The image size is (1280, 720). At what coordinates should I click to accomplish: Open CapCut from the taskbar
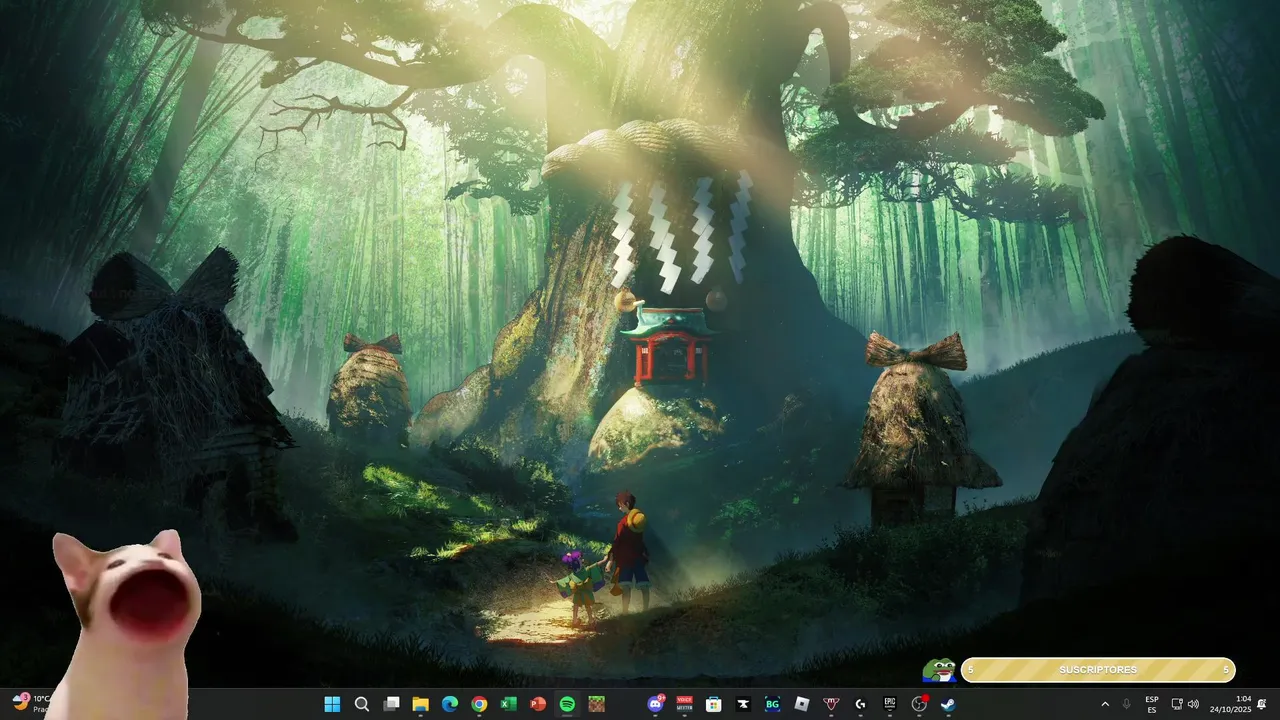(743, 704)
